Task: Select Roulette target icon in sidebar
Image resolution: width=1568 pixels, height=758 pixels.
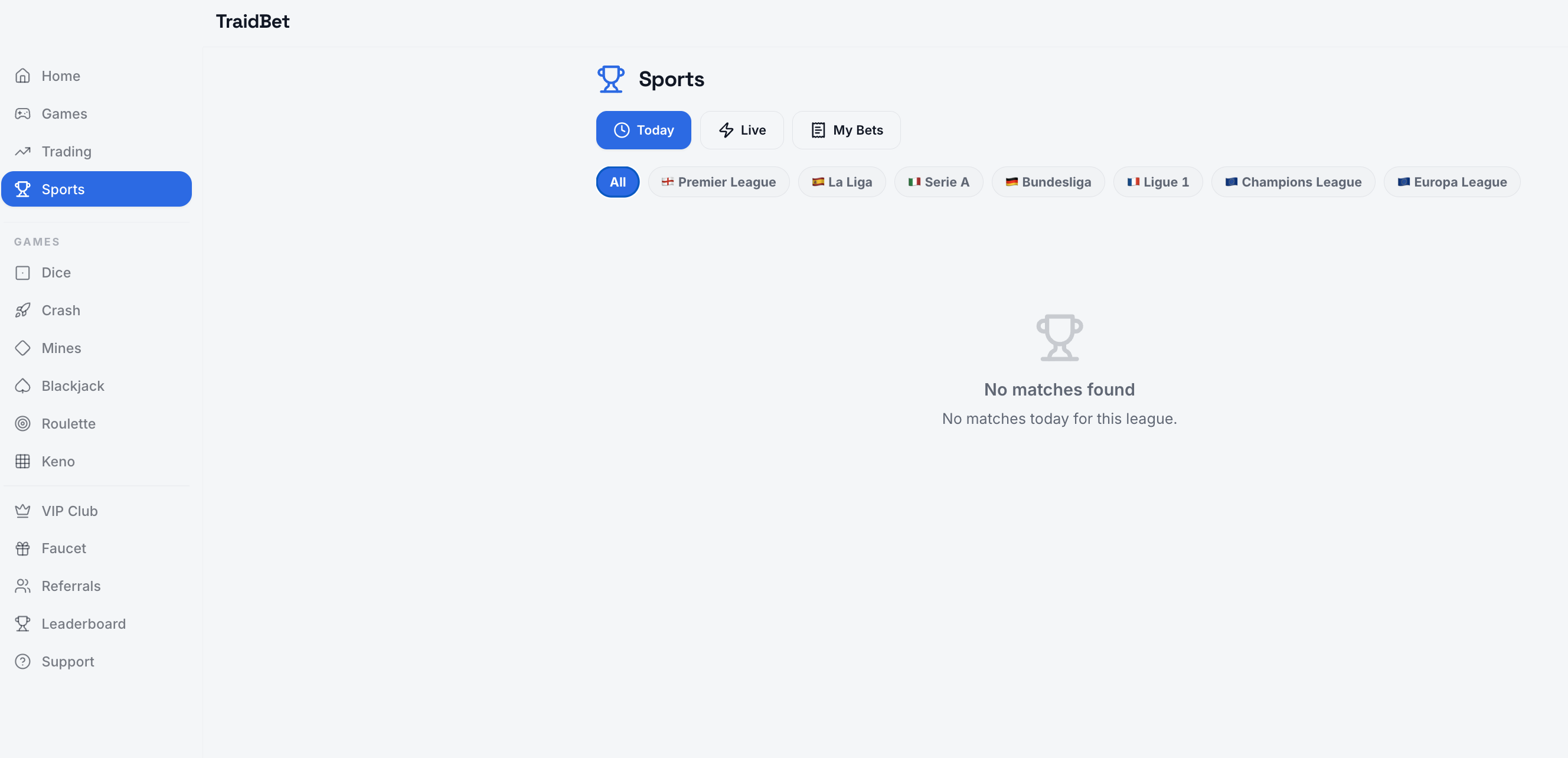Action: [x=22, y=424]
